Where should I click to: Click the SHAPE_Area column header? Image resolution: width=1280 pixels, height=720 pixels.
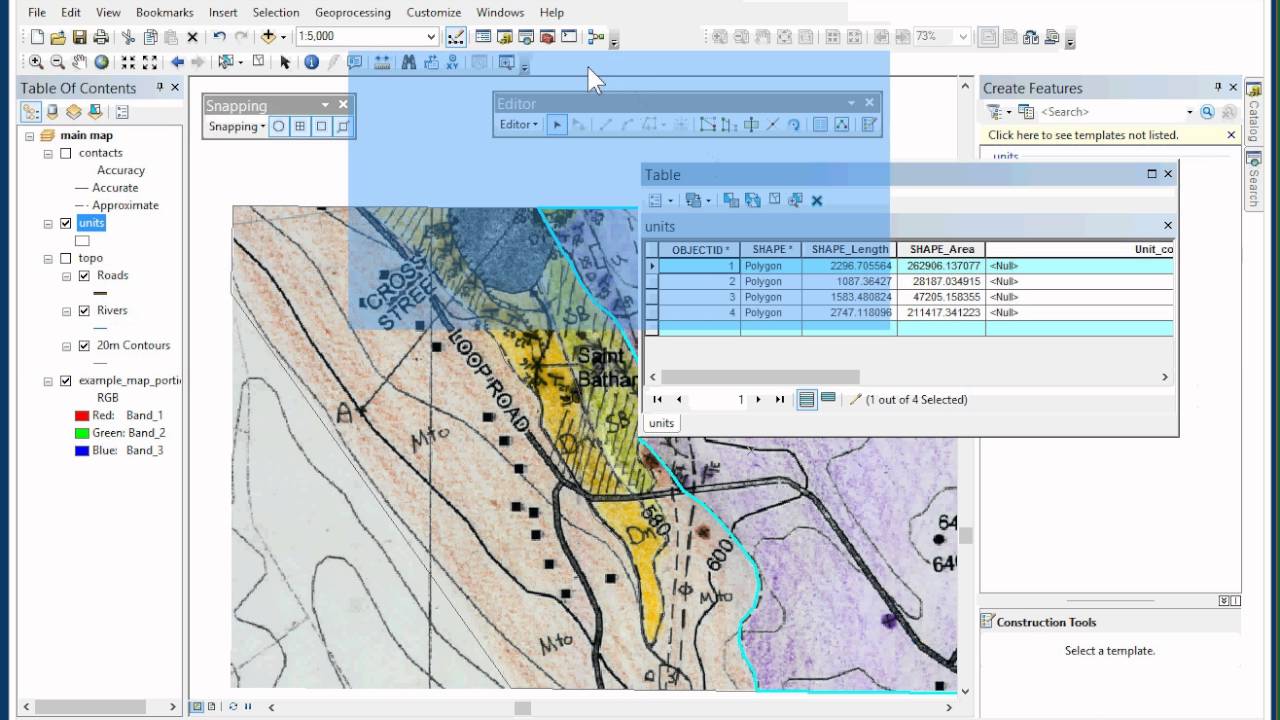click(941, 249)
